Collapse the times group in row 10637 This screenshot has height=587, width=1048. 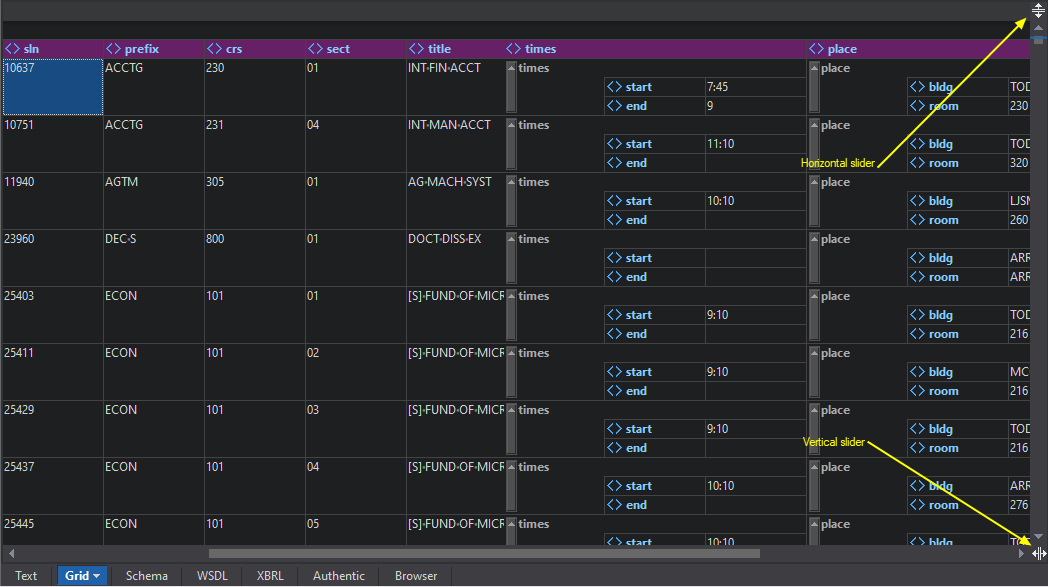tap(511, 87)
